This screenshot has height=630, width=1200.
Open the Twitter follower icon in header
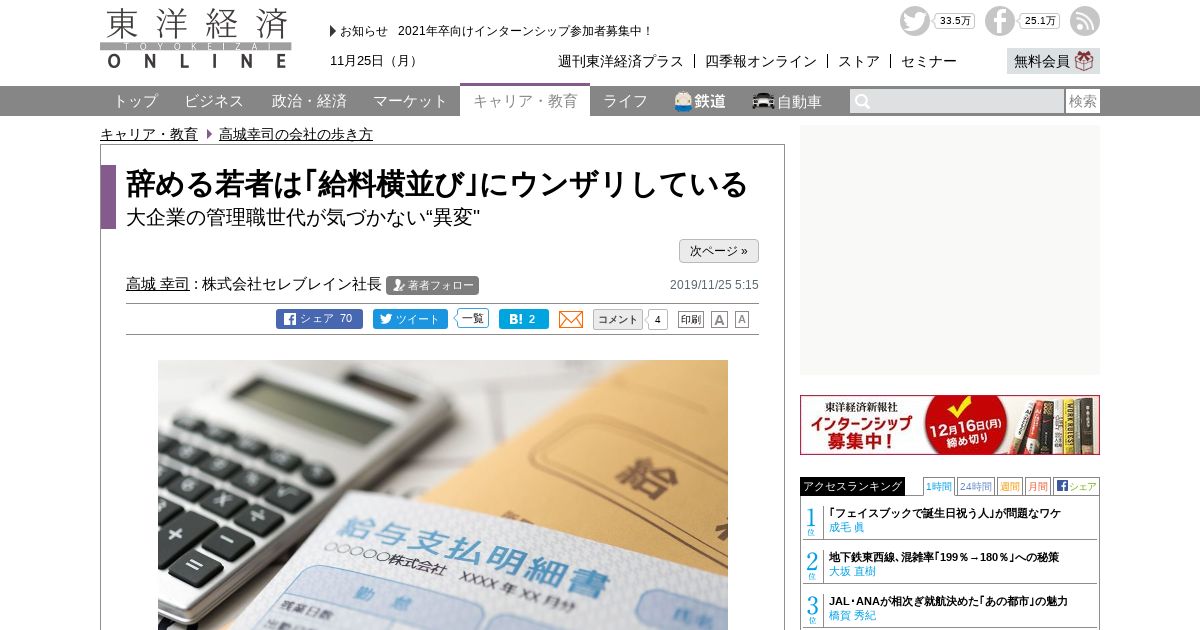pos(914,21)
